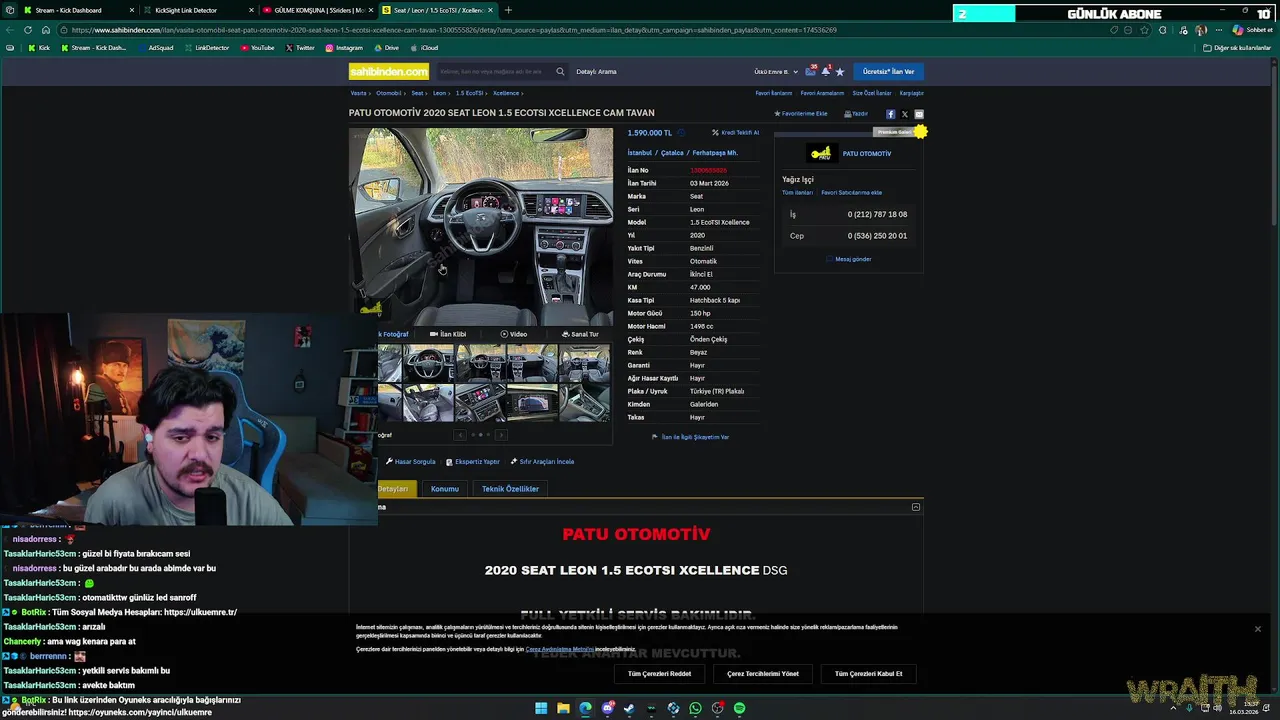The image size is (1280, 720).
Task: Open the YouTube bookmark
Action: (257, 48)
